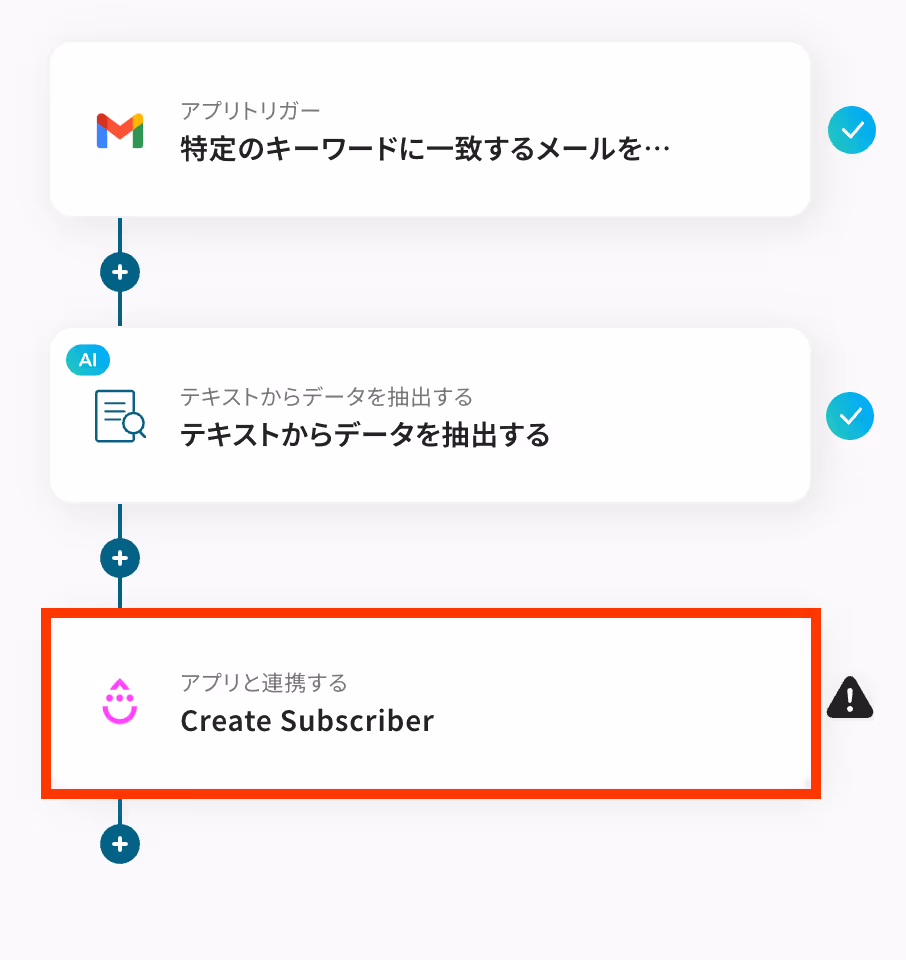Click the black warning triangle beside Create Subscriber
The height and width of the screenshot is (960, 906).
(850, 697)
